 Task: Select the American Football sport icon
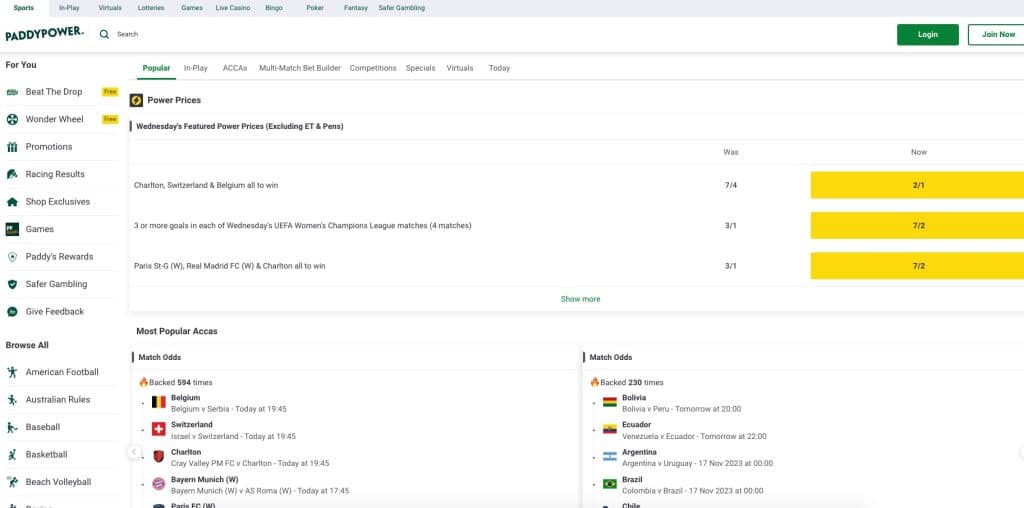click(x=12, y=372)
